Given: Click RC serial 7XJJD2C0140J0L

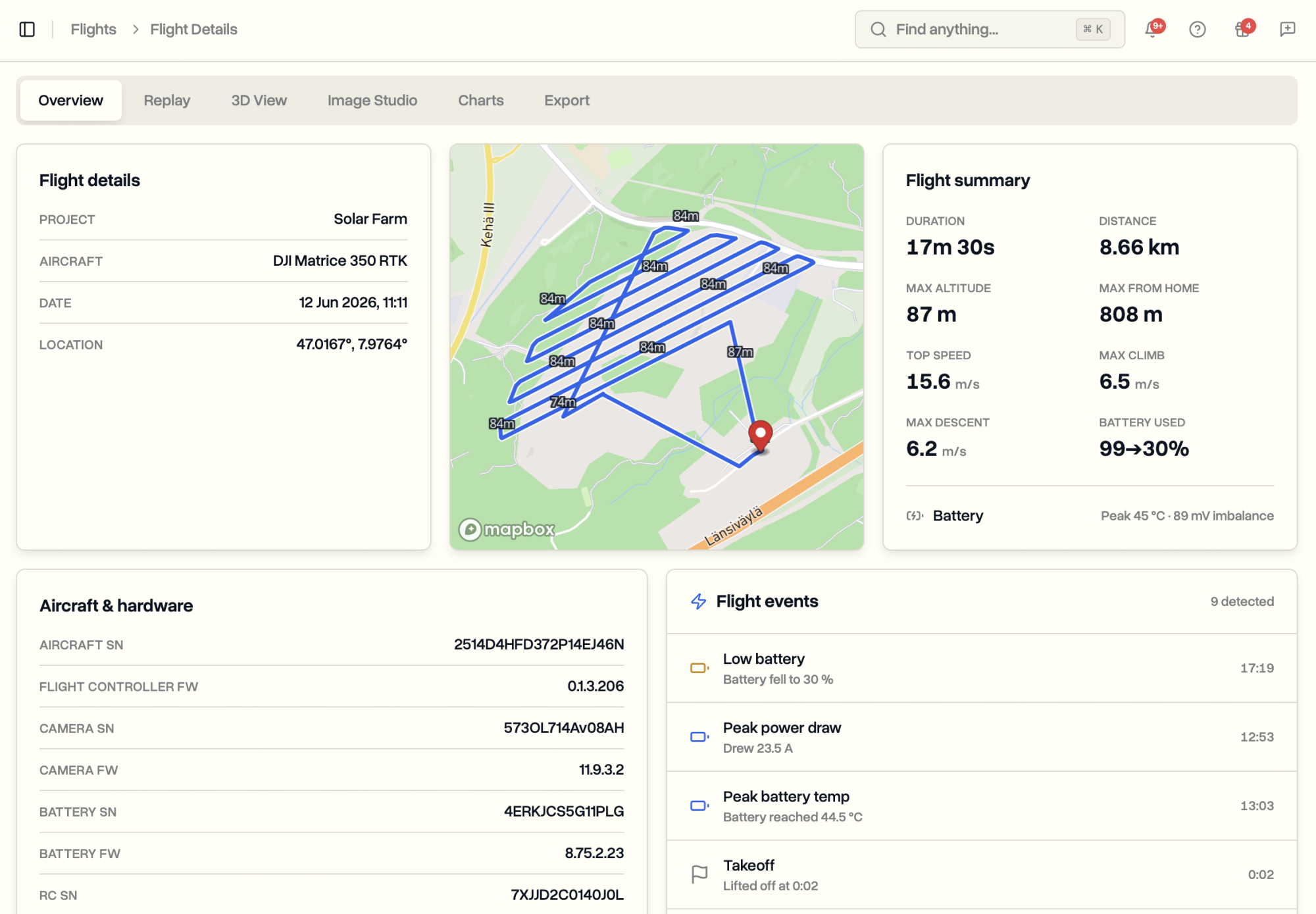Looking at the screenshot, I should pos(567,895).
